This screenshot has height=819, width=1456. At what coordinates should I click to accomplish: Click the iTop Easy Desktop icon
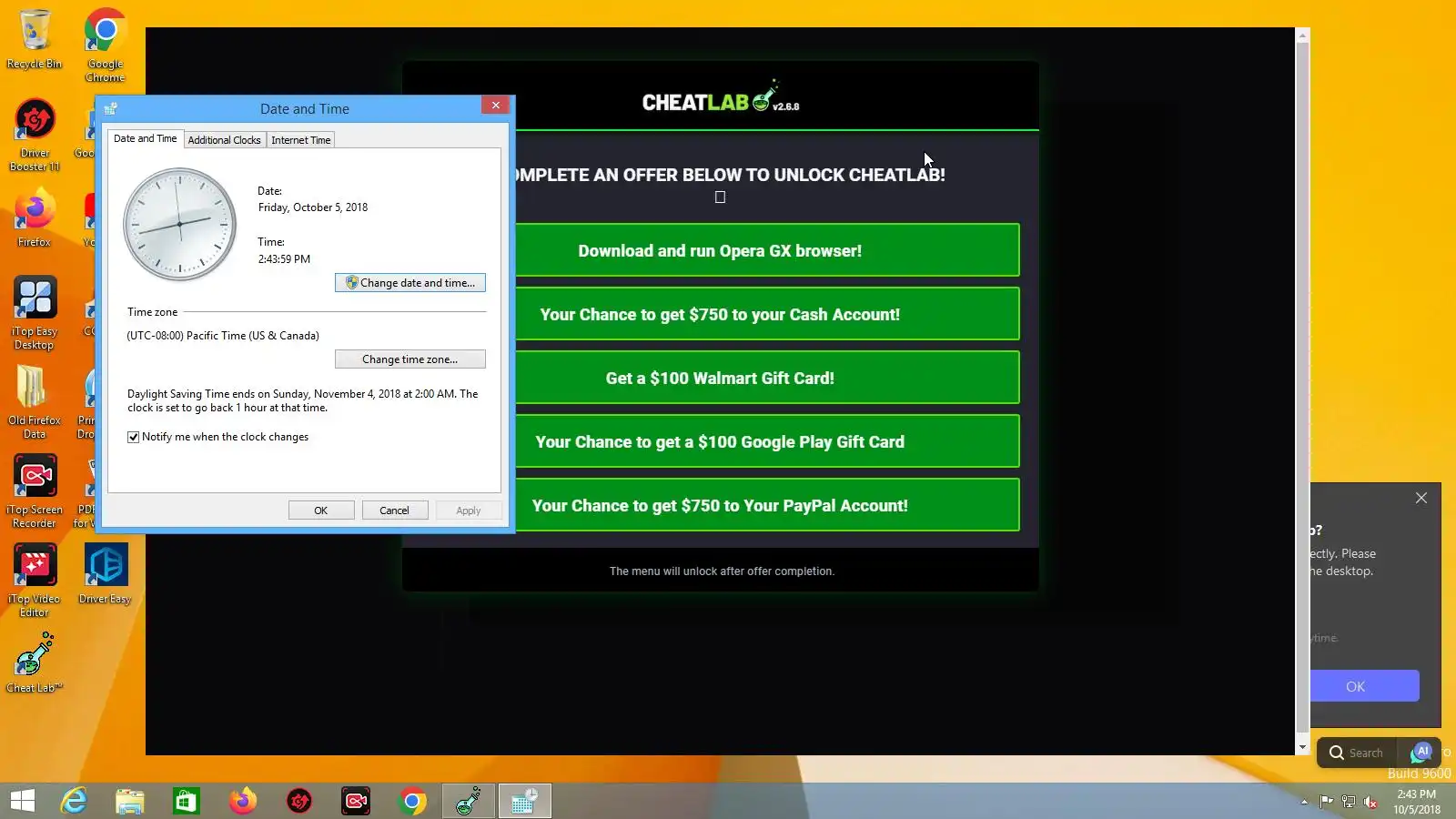(35, 313)
